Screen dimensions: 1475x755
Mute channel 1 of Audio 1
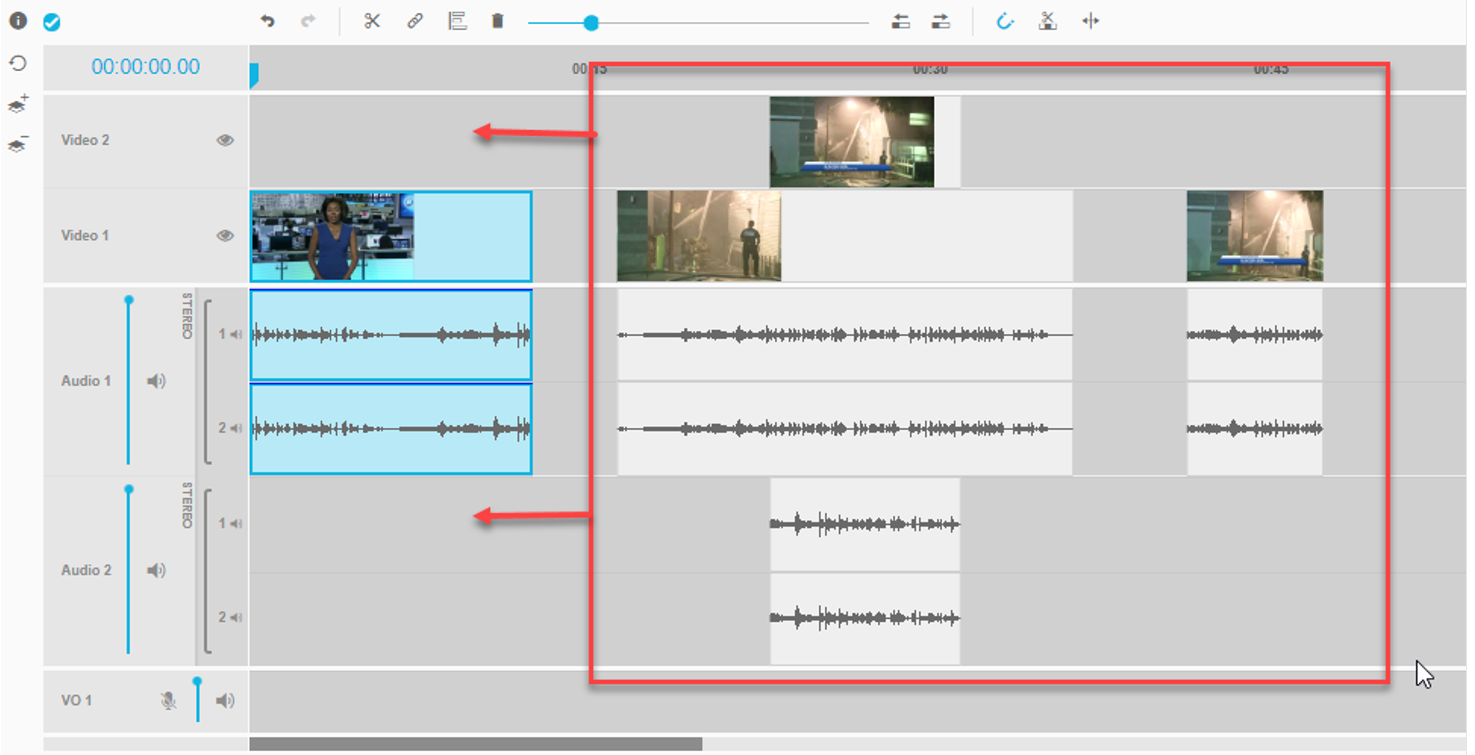[236, 334]
